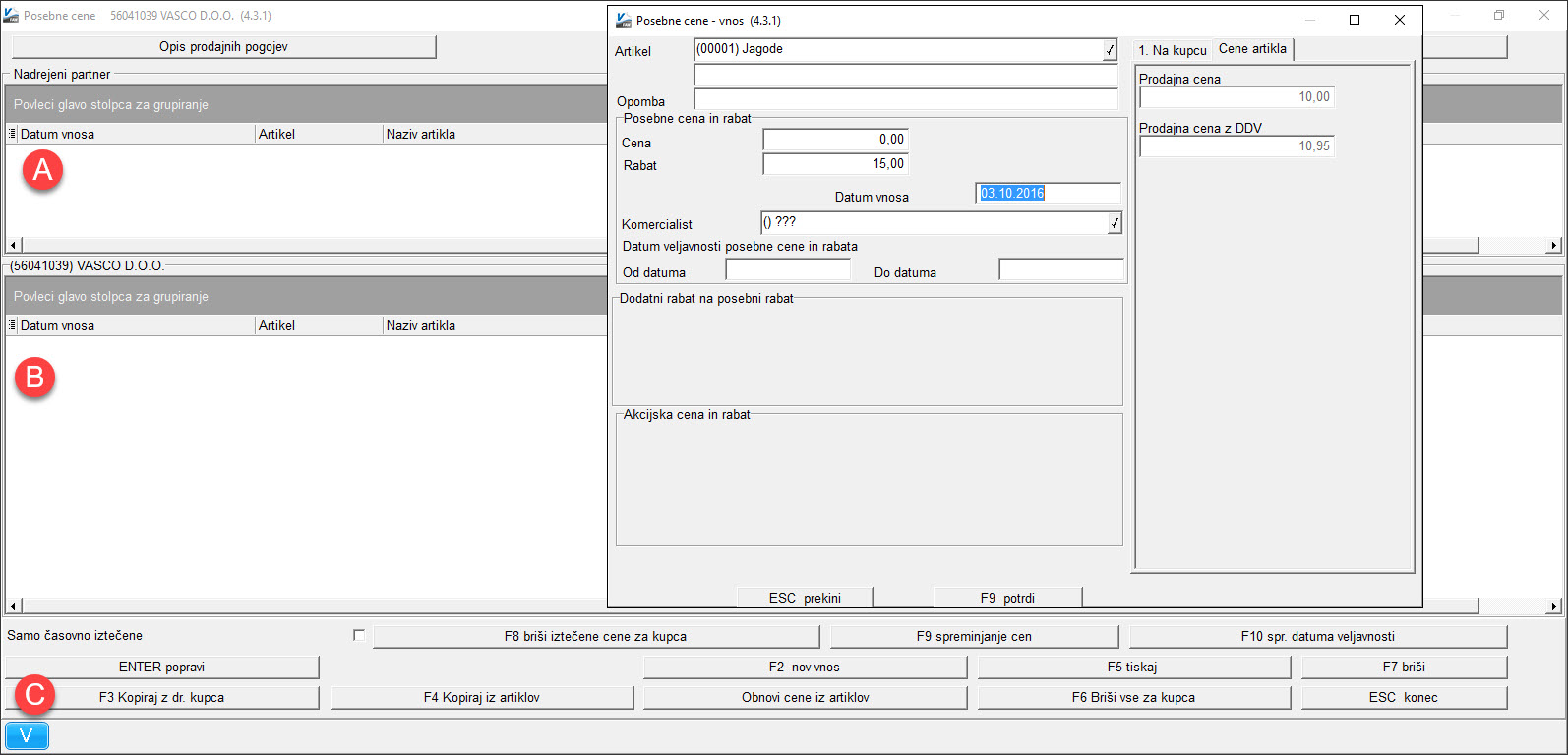Click the Vasco icon in main window title bar
This screenshot has height=755, width=1568.
coord(11,16)
